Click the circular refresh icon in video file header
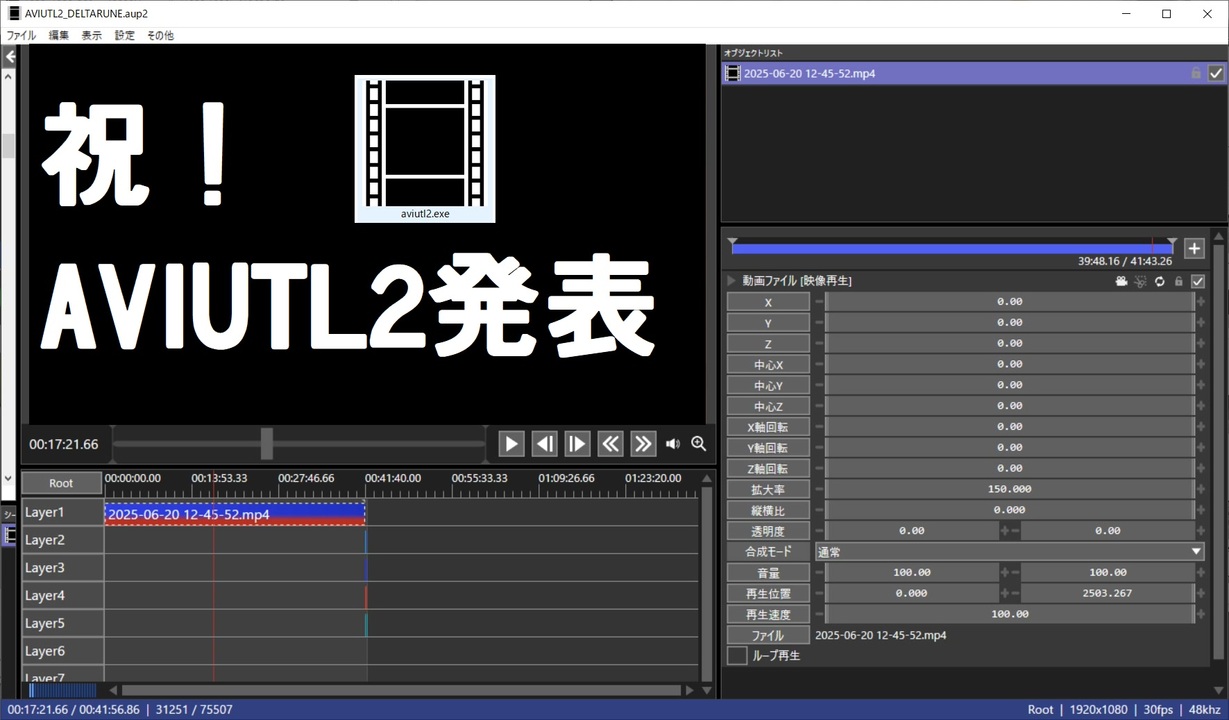 (1160, 282)
